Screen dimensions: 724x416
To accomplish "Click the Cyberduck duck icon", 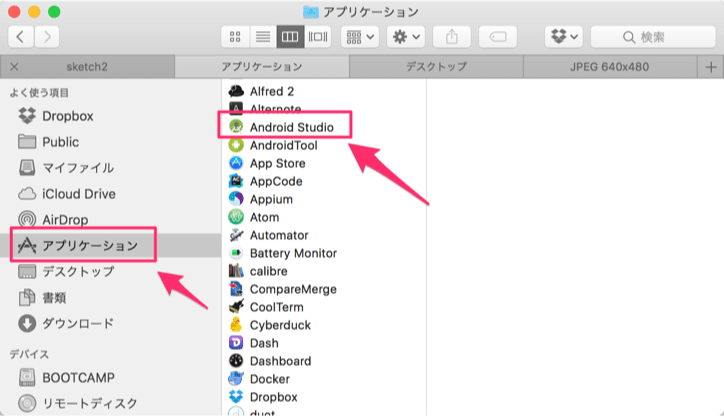I will point(236,325).
